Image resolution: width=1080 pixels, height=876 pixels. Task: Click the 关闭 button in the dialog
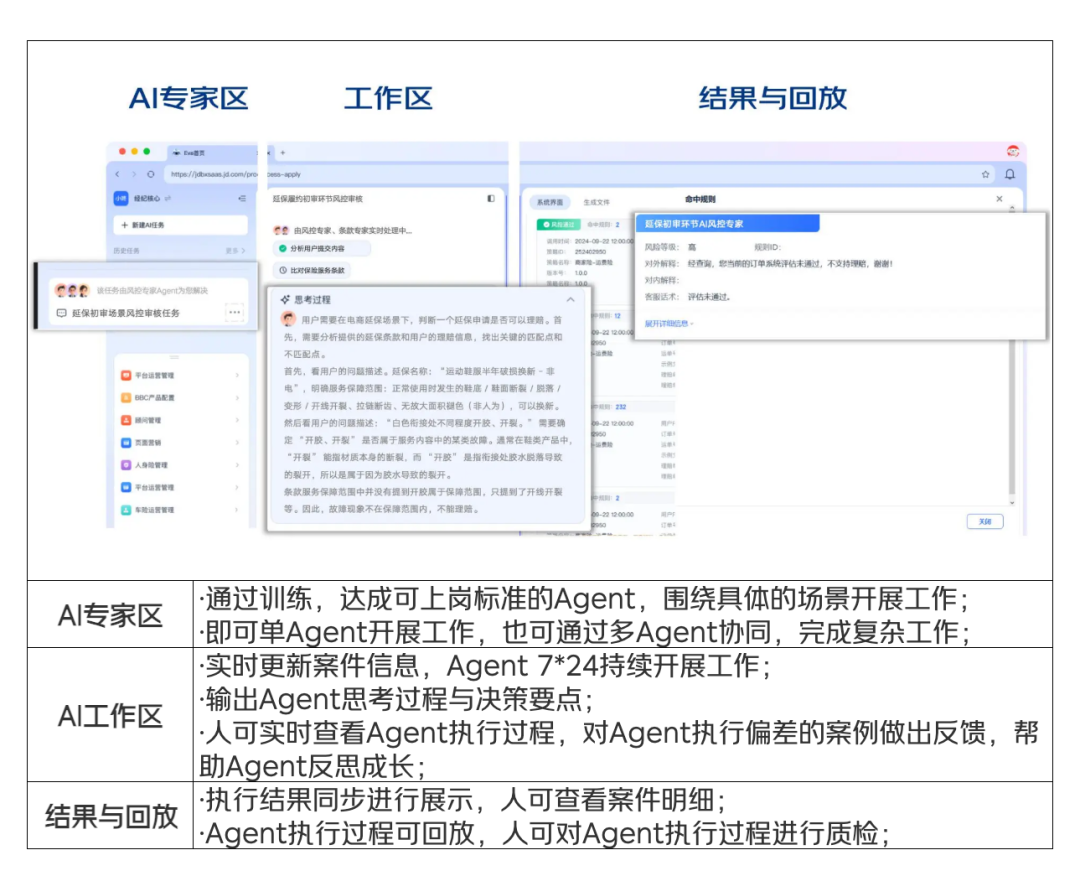click(x=985, y=521)
